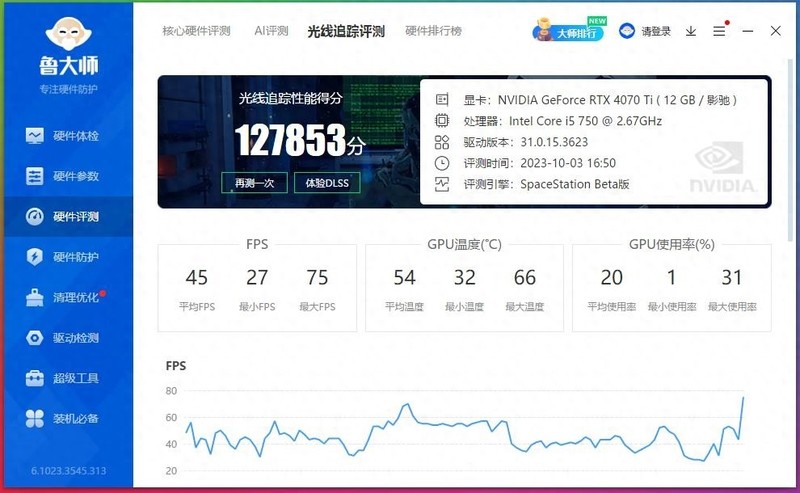Click driver version 31.0.15.3623

click(x=554, y=142)
